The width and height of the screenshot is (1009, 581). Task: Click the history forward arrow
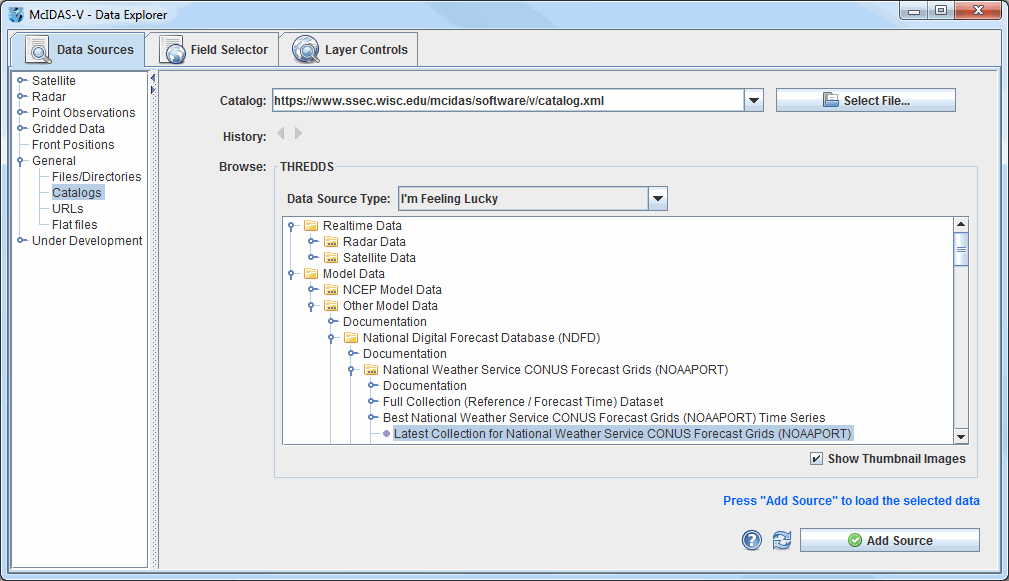(298, 133)
